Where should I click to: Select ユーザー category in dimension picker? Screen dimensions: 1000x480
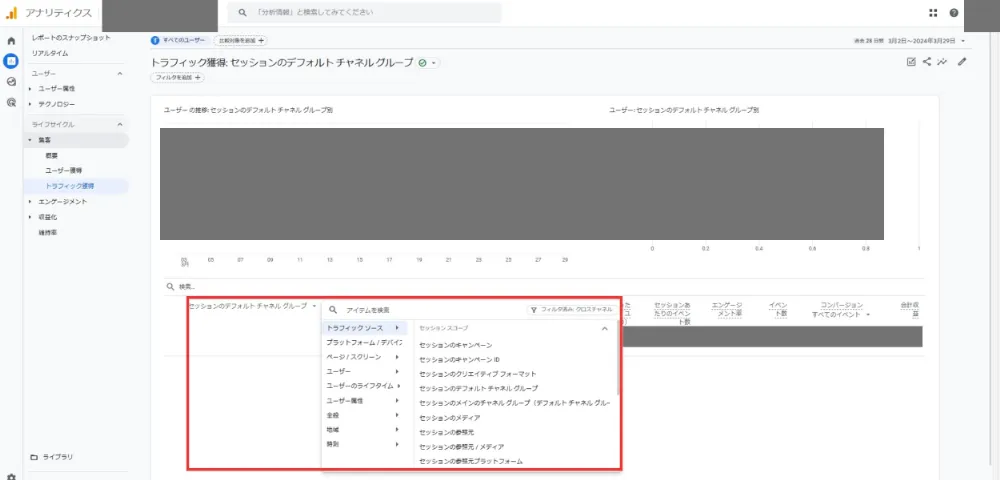pos(364,372)
